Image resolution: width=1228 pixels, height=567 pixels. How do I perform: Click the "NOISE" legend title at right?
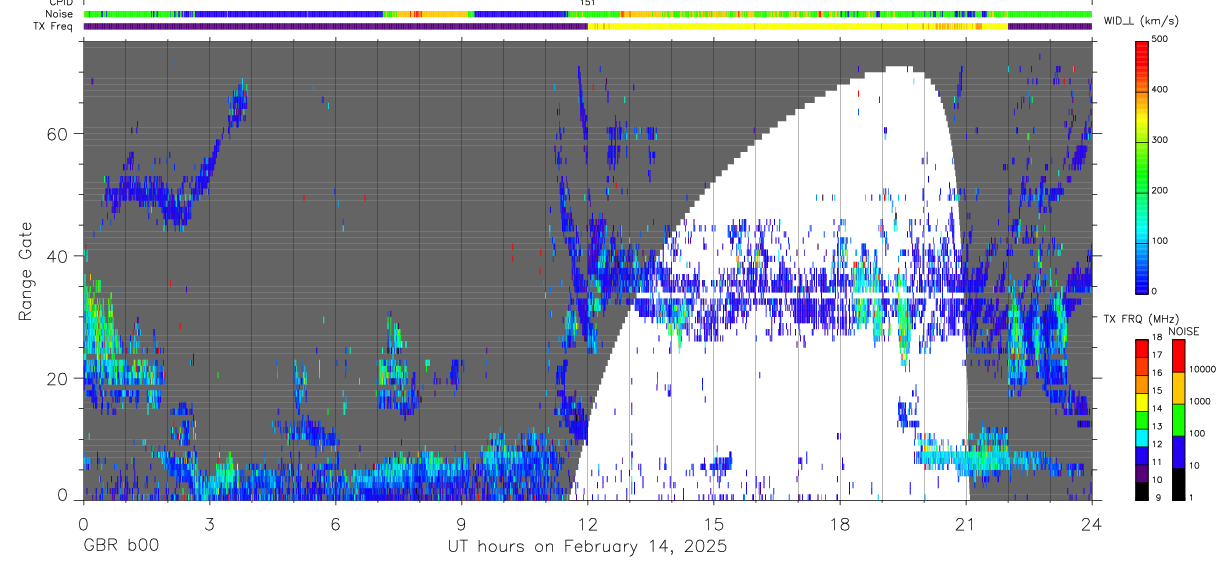1183,331
